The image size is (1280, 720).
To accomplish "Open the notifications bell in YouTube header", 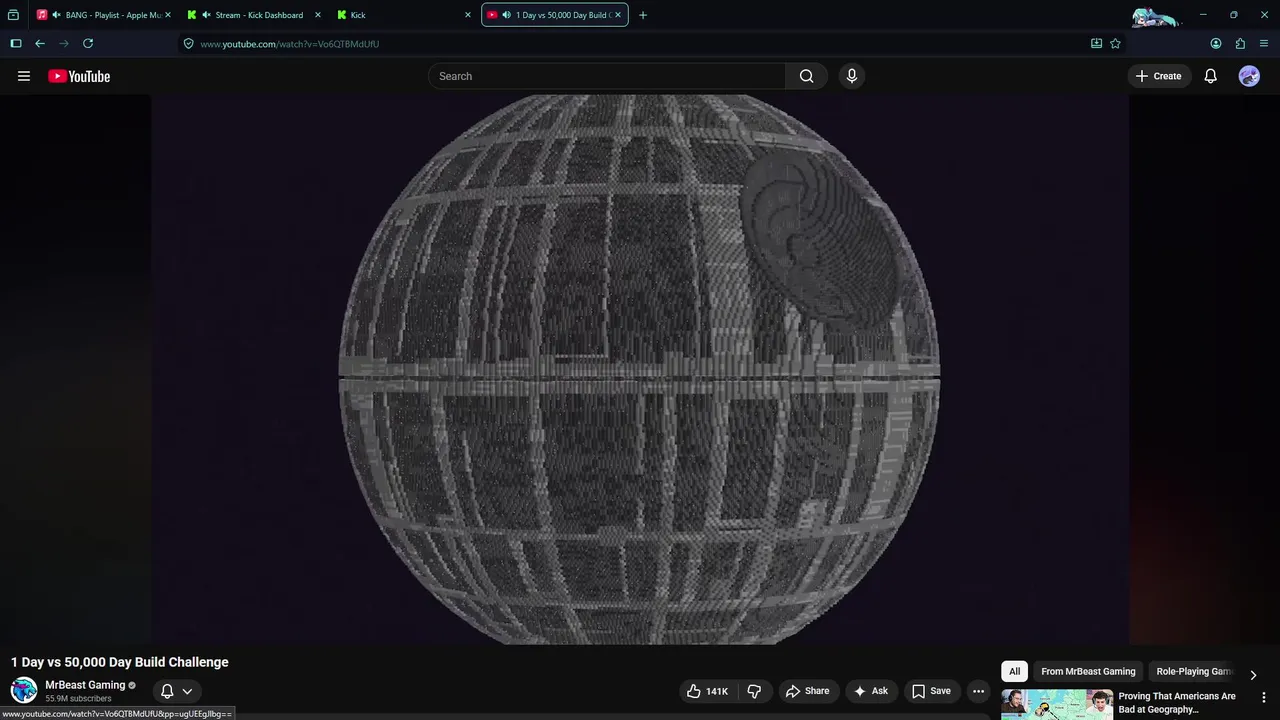I will coord(1210,76).
